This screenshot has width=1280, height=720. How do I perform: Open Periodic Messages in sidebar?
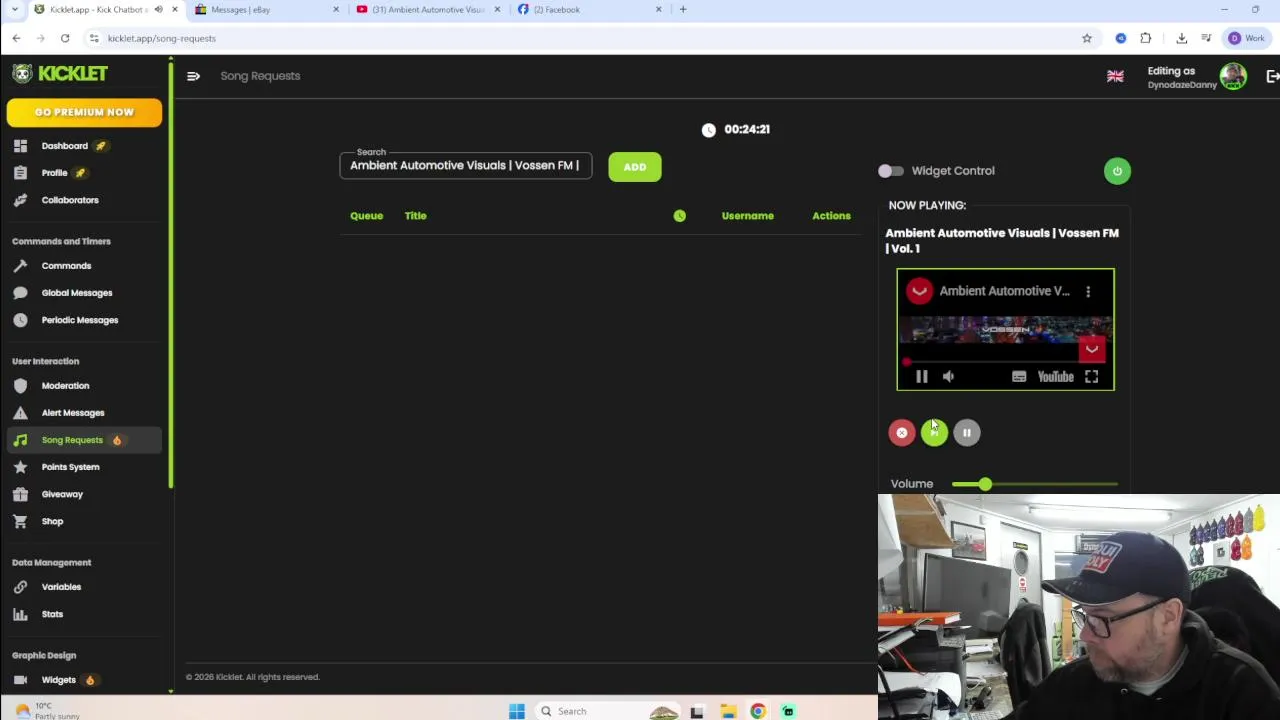coord(79,320)
